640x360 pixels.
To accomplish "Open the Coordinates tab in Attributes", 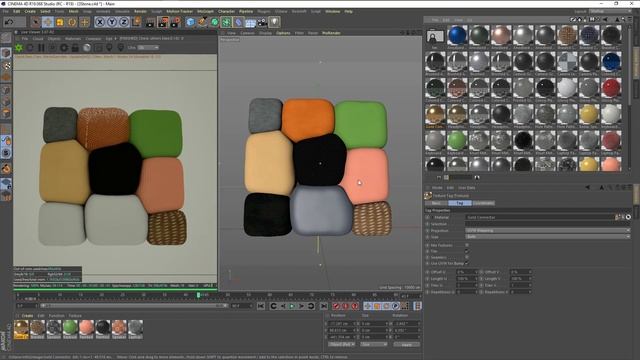I will coord(484,203).
